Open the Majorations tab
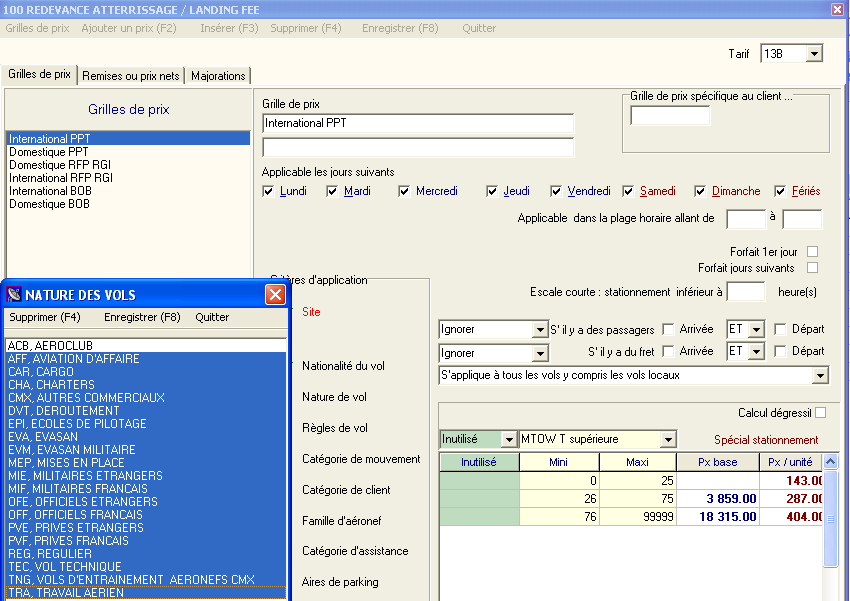 click(x=218, y=76)
